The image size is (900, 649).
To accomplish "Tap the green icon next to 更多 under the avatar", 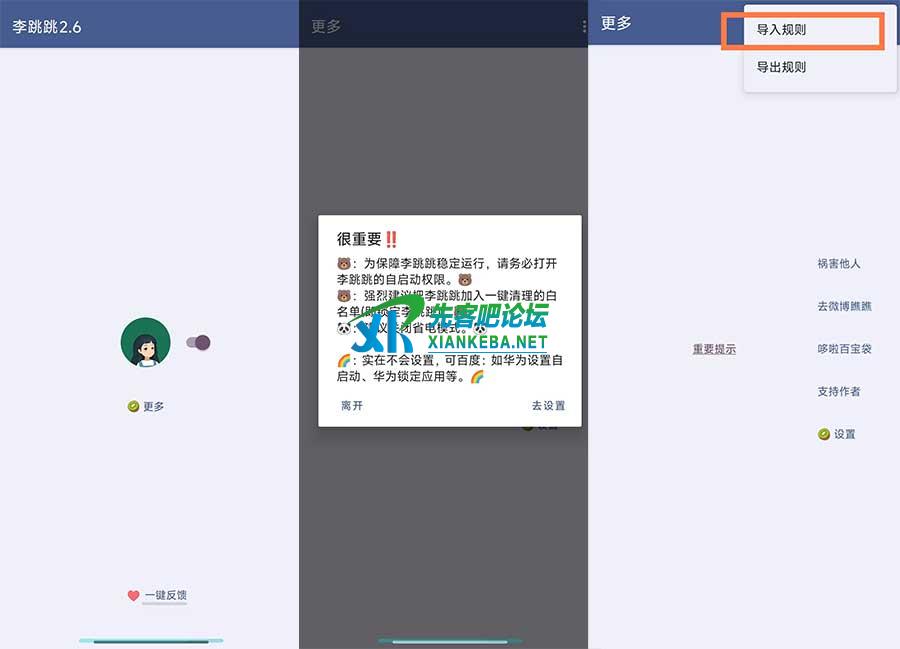I will (133, 406).
